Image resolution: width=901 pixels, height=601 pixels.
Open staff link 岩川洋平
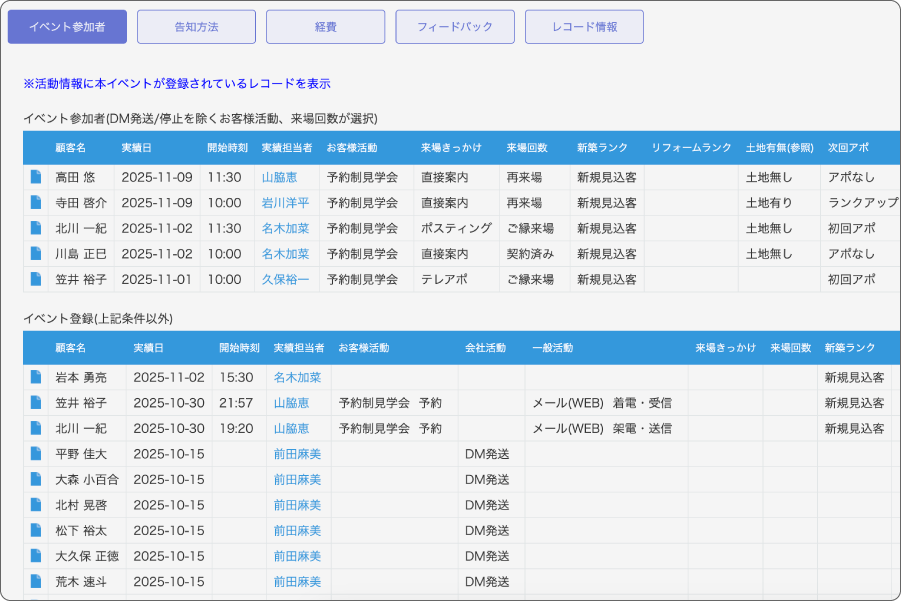285,203
